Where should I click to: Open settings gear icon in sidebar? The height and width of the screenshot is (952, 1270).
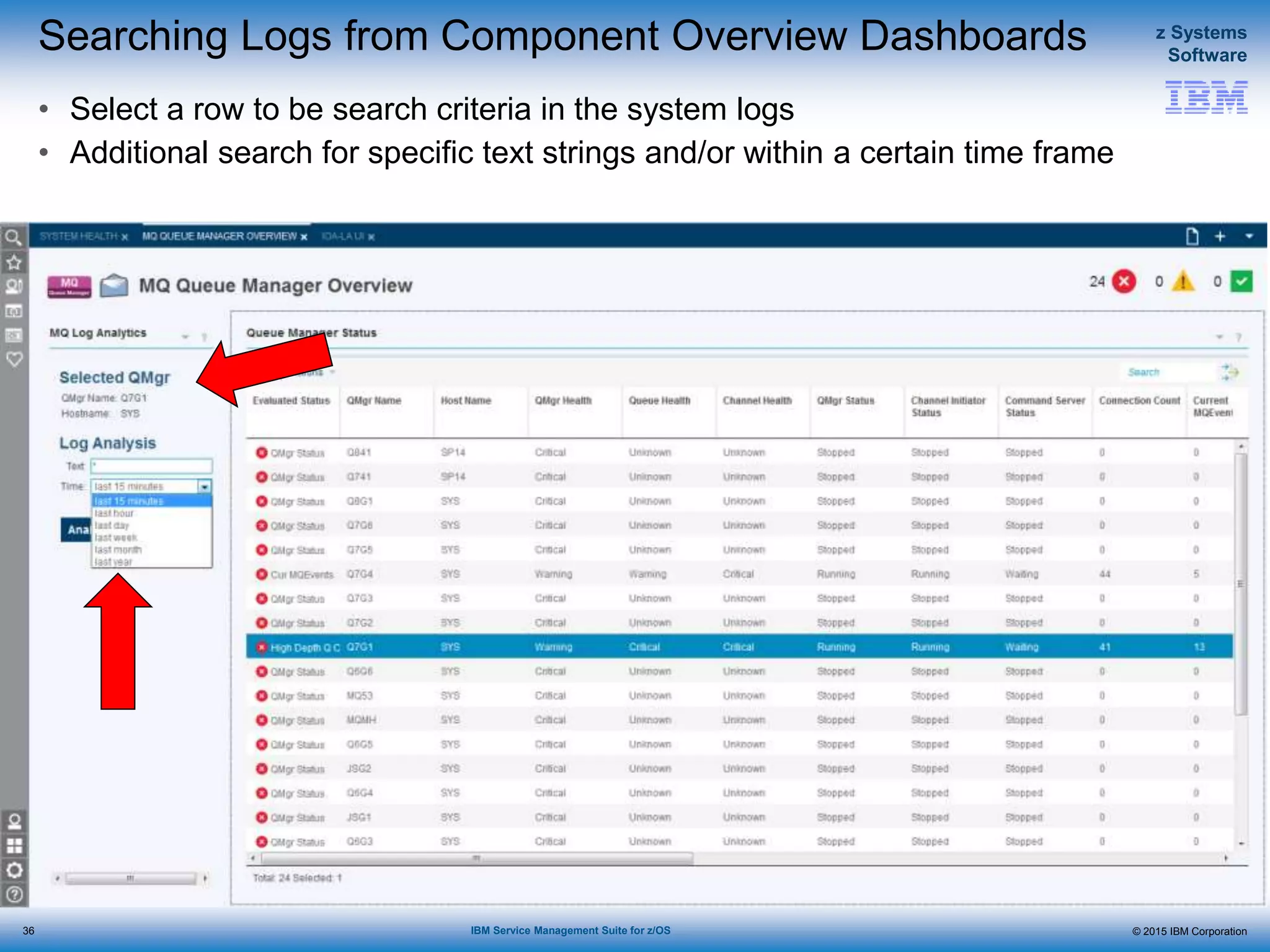click(14, 870)
